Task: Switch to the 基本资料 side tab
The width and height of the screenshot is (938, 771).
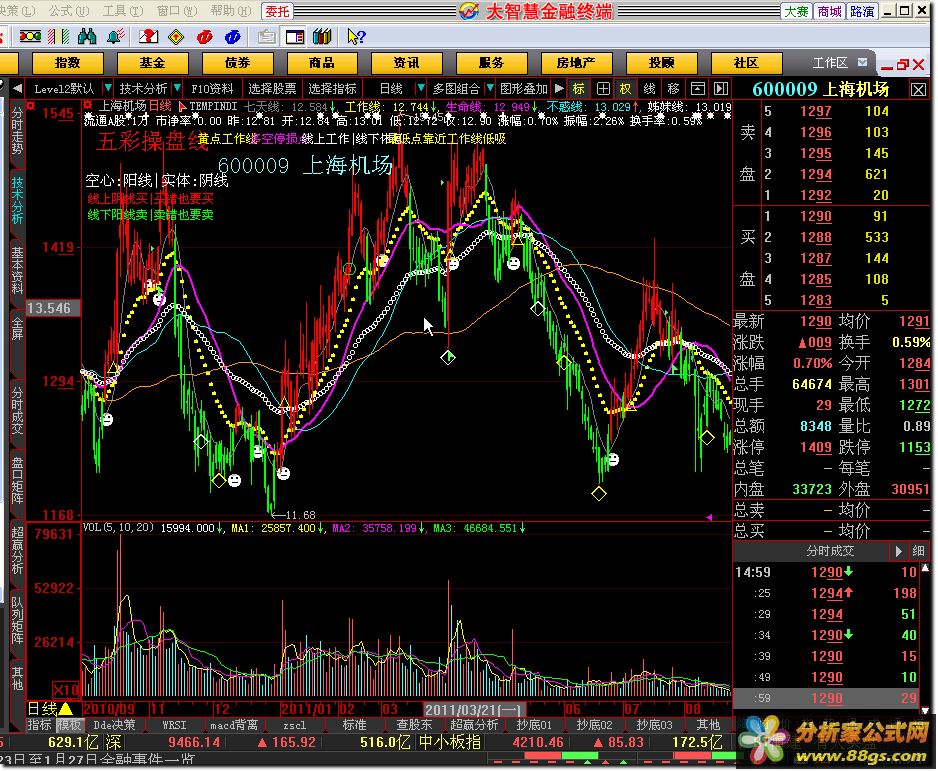Action: [17, 270]
